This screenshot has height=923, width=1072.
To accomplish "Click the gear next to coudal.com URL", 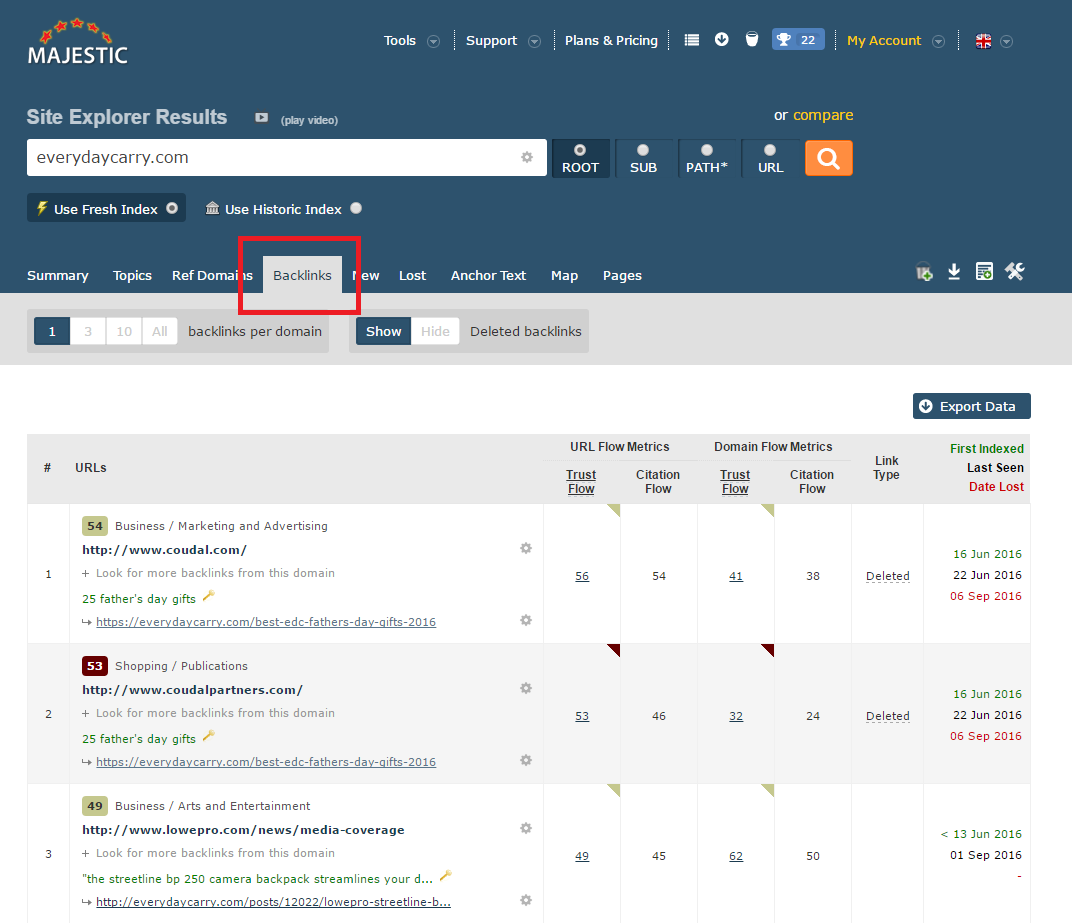I will pos(525,548).
